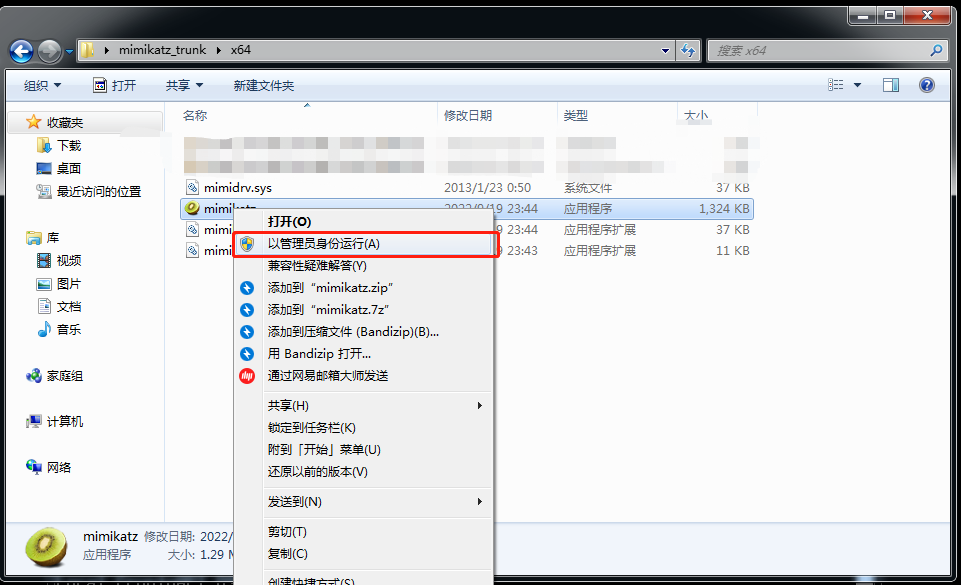Click the UAC shield icon in menu
The width and height of the screenshot is (961, 585).
pos(247,244)
